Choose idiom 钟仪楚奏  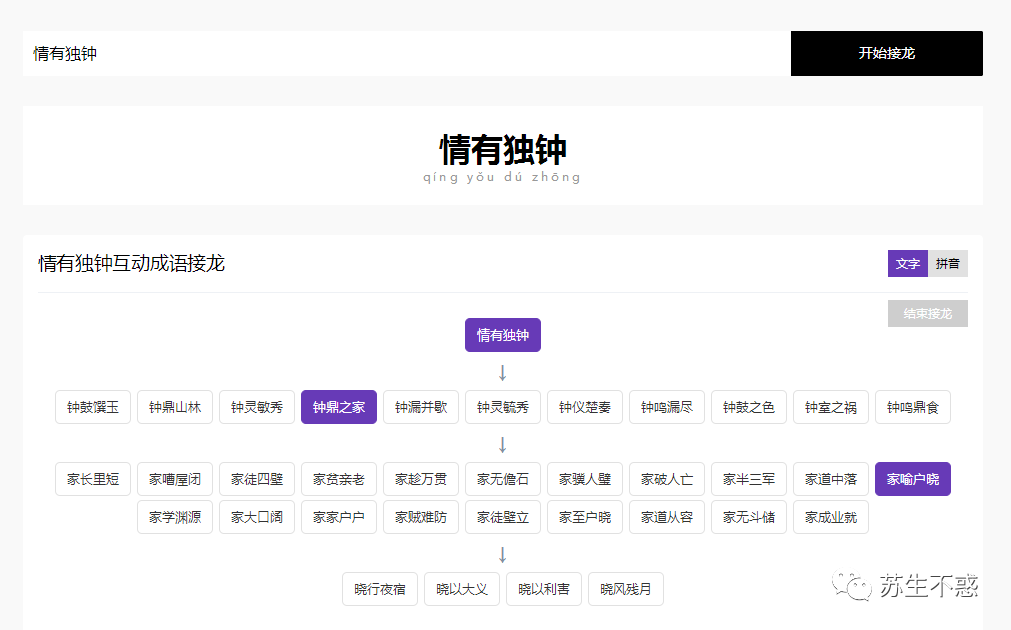pos(585,407)
